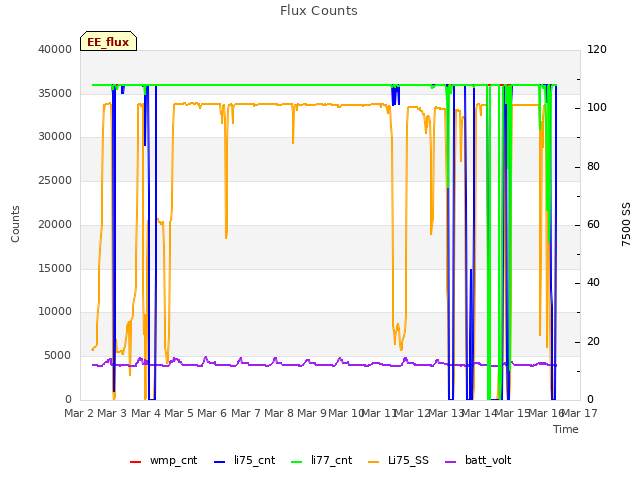
Task: Toggle the batt_volt legend entry
Action: [478, 461]
